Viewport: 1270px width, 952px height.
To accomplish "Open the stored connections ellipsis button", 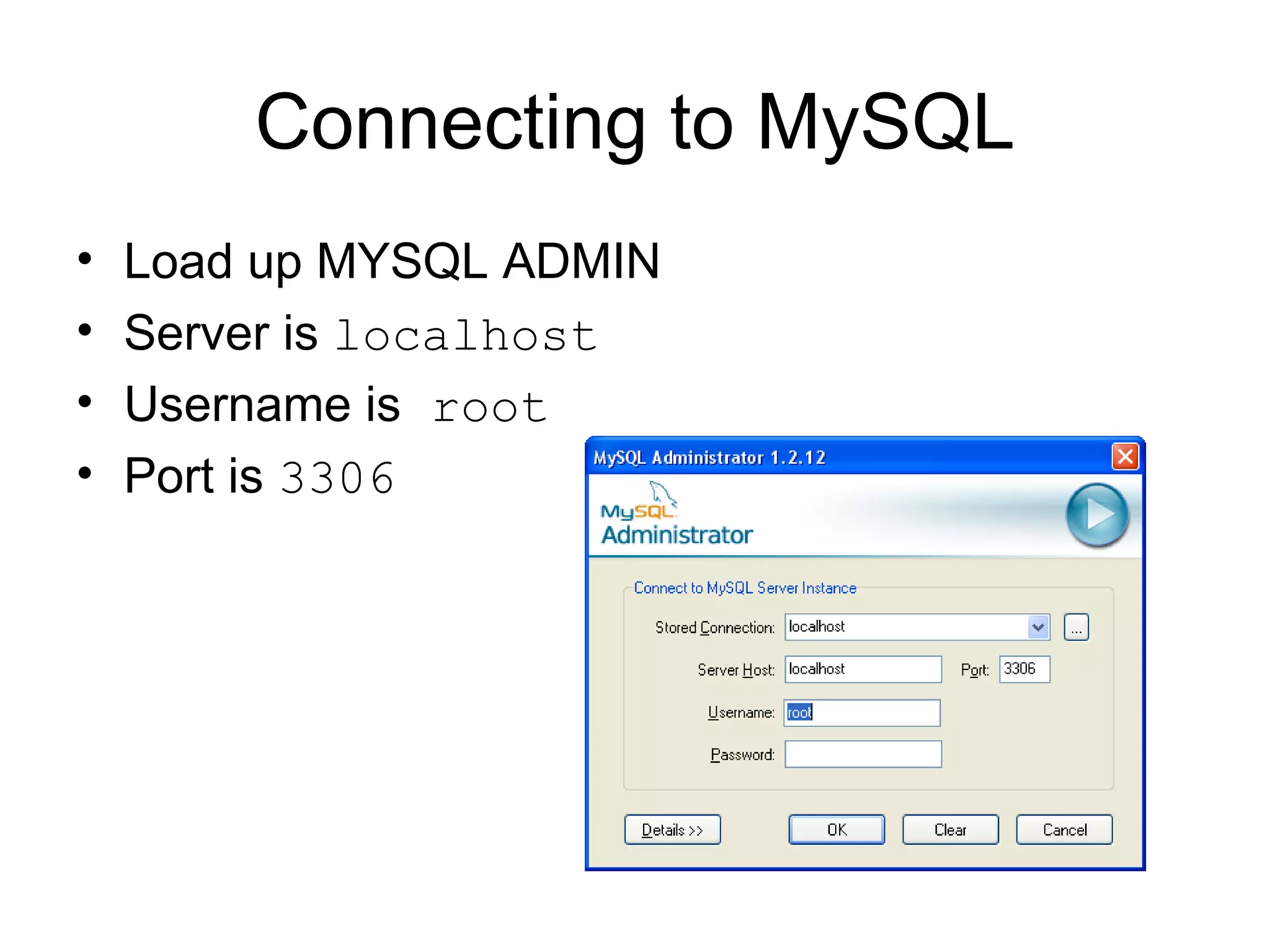I will point(1076,627).
